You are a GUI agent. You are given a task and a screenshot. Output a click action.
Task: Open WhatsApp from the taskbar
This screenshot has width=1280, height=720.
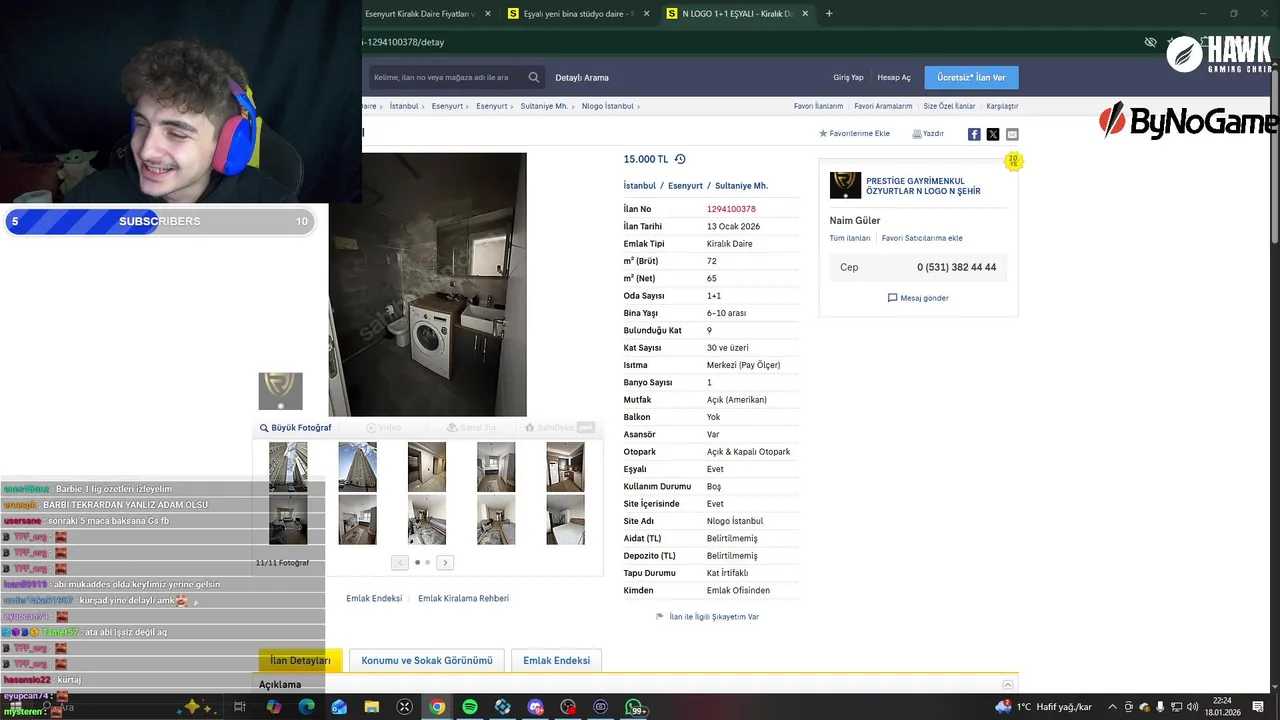634,707
